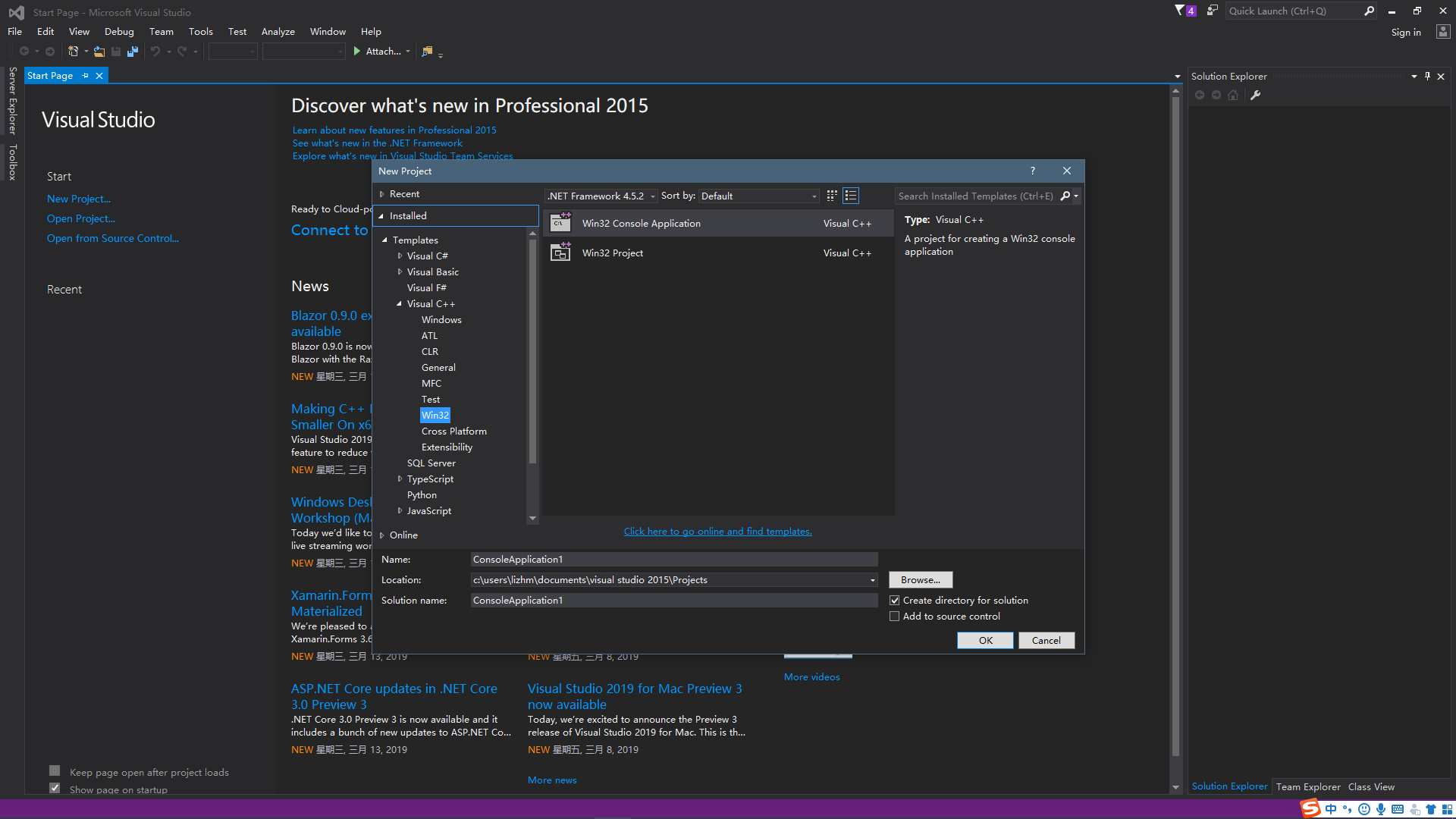1456x819 pixels.
Task: Click Cancel in the New Project dialog
Action: pos(1046,640)
